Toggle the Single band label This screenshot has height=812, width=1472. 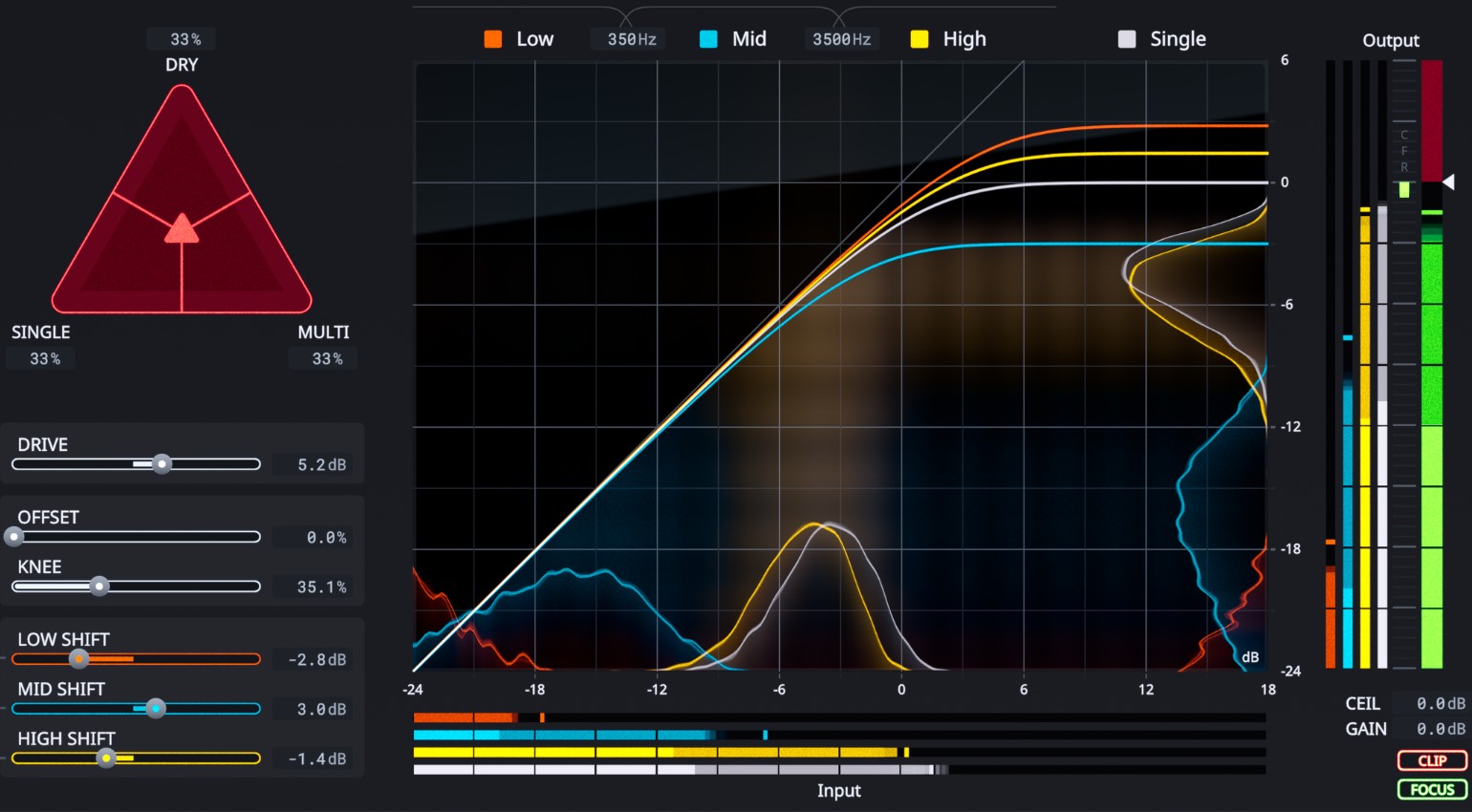tap(1178, 39)
